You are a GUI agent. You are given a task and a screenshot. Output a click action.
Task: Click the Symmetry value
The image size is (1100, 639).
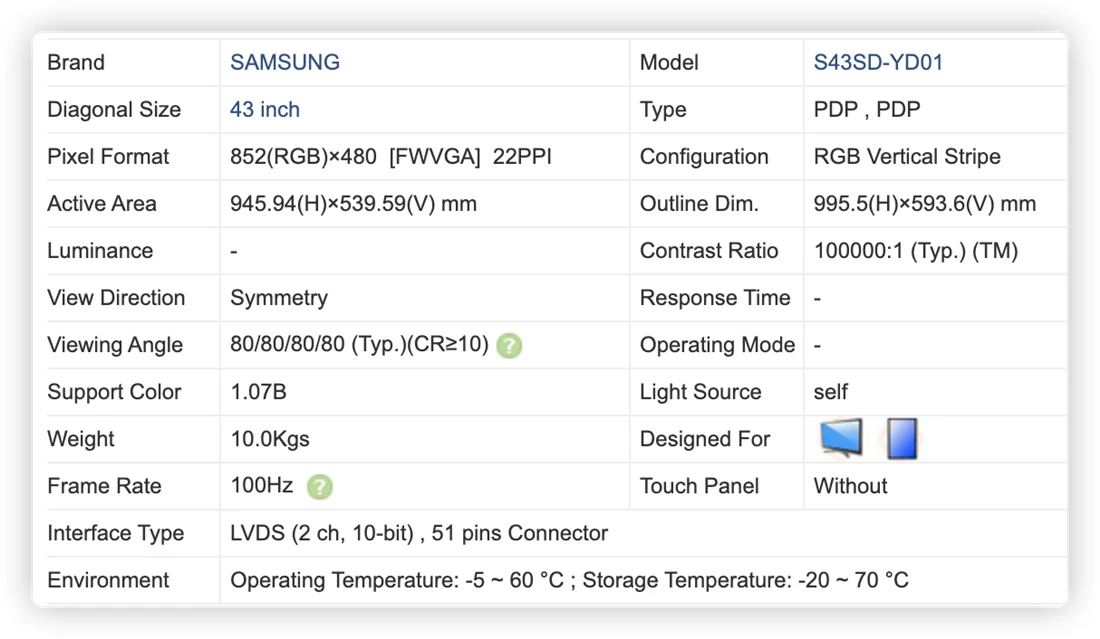pos(279,298)
